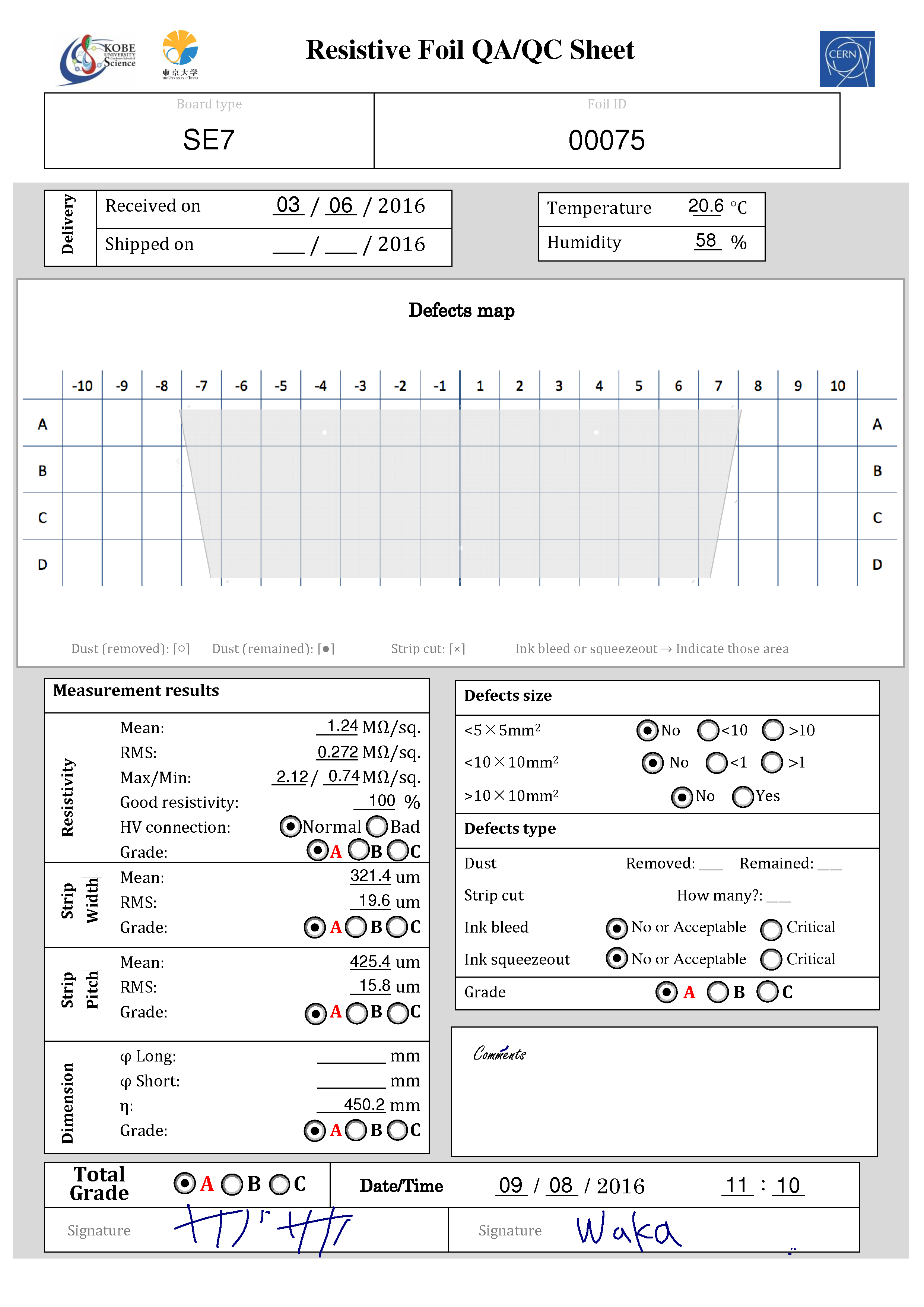
Task: Click the Humidity value 58
Action: (x=706, y=240)
